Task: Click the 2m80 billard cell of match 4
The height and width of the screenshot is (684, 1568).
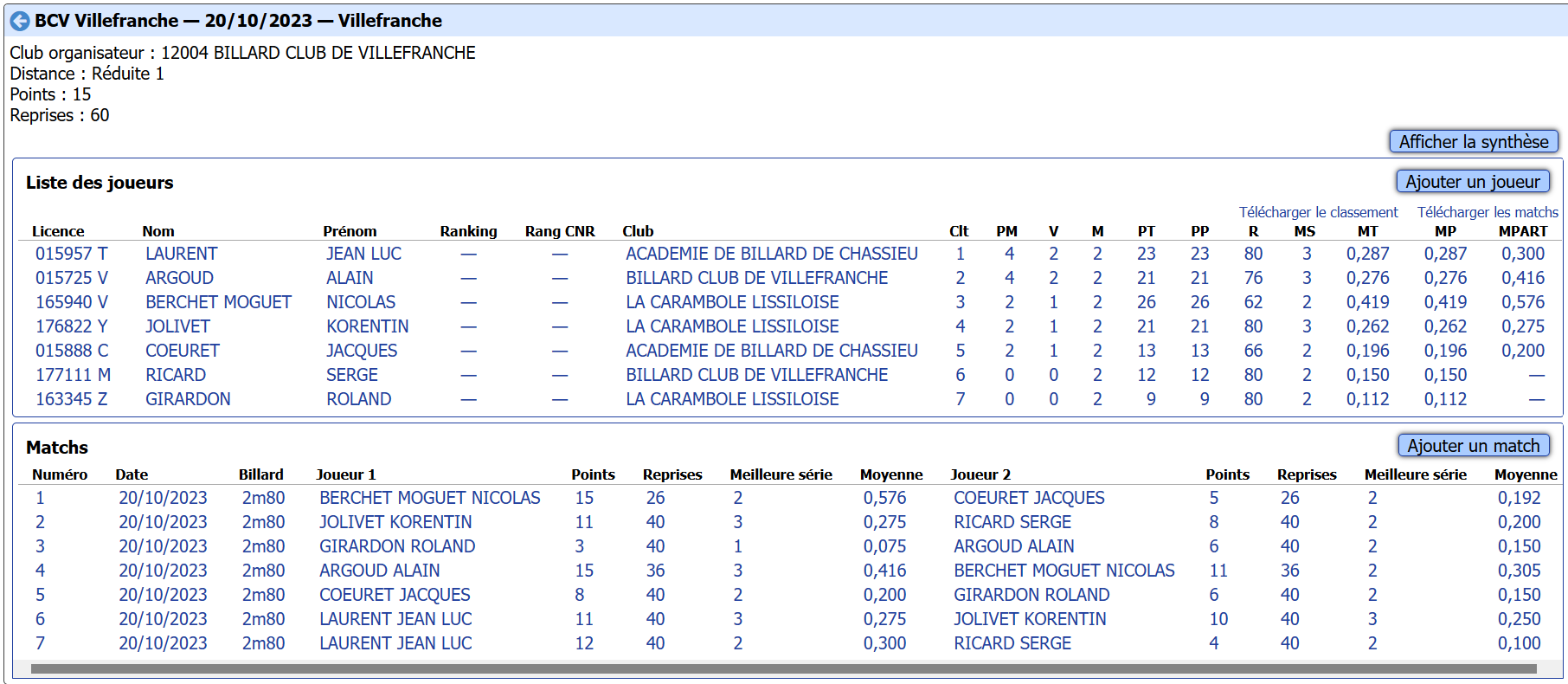Action: point(263,571)
